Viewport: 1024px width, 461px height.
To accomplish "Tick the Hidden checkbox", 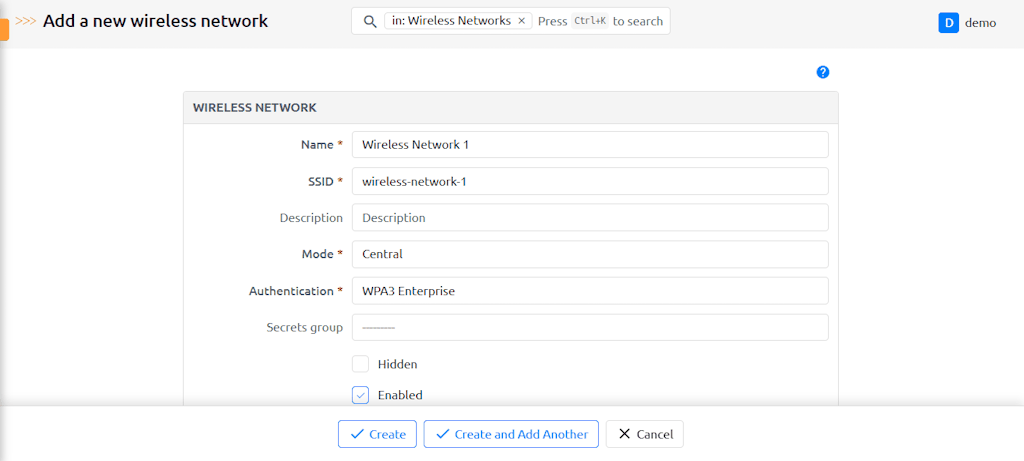I will pos(361,364).
